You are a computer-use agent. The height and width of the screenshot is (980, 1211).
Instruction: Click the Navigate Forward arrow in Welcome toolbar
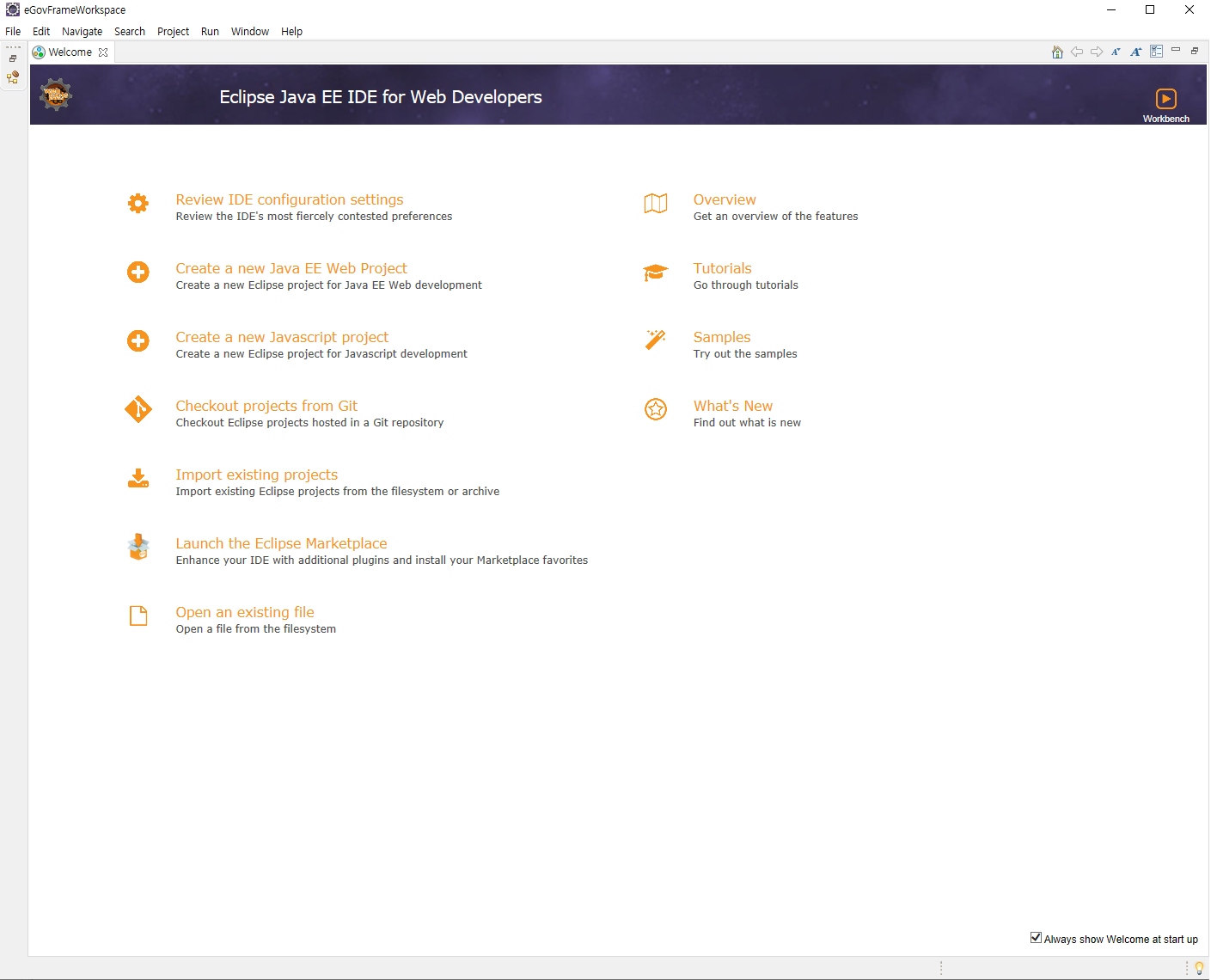(1097, 52)
